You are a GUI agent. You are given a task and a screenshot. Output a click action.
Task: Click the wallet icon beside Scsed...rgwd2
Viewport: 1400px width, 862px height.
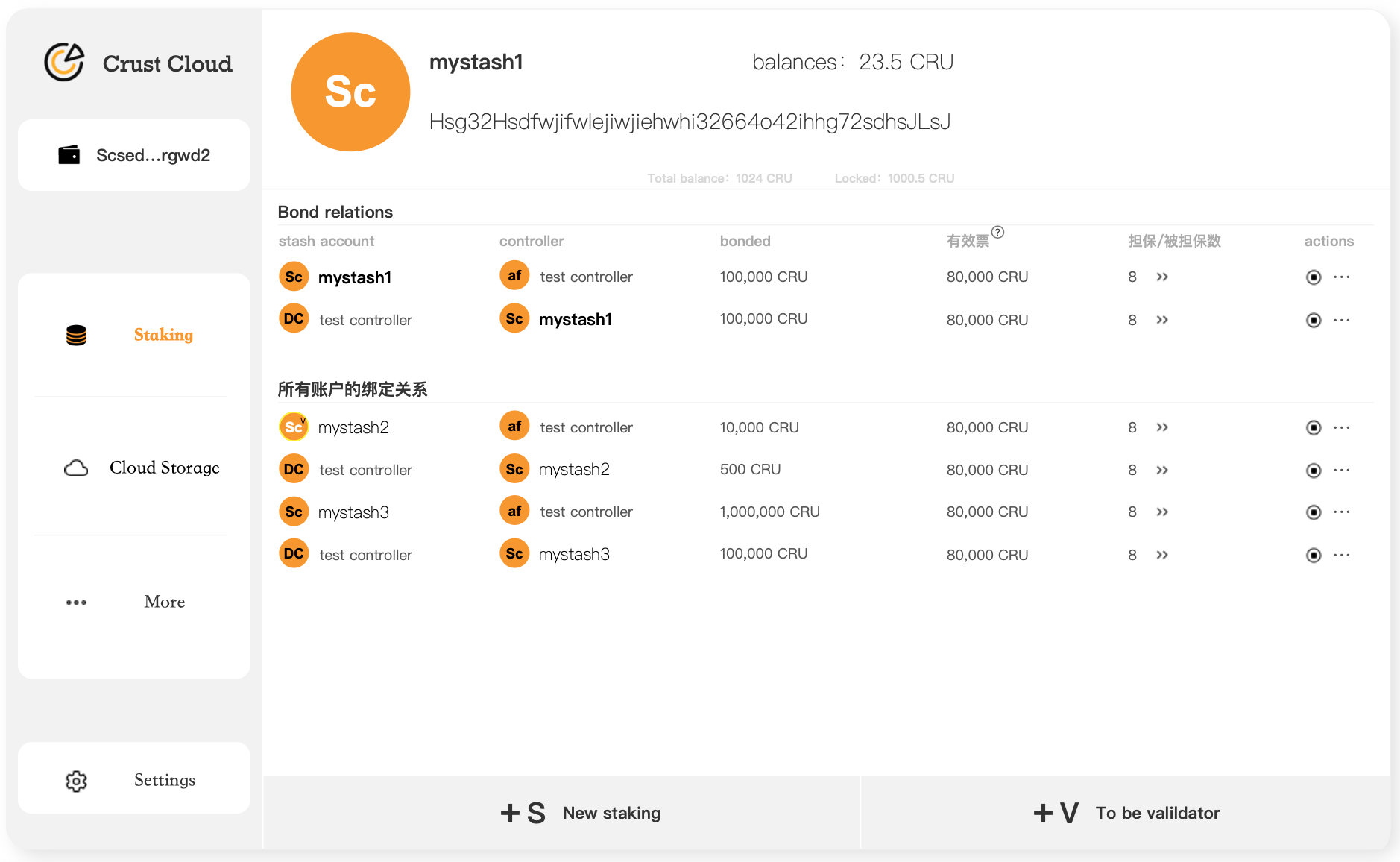69,155
